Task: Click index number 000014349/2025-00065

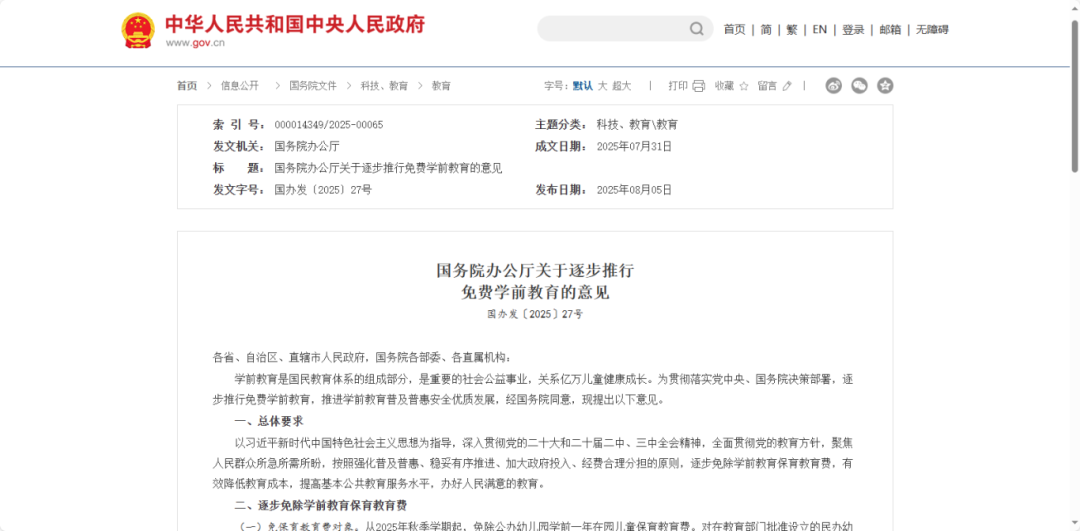Action: pyautogui.click(x=329, y=125)
